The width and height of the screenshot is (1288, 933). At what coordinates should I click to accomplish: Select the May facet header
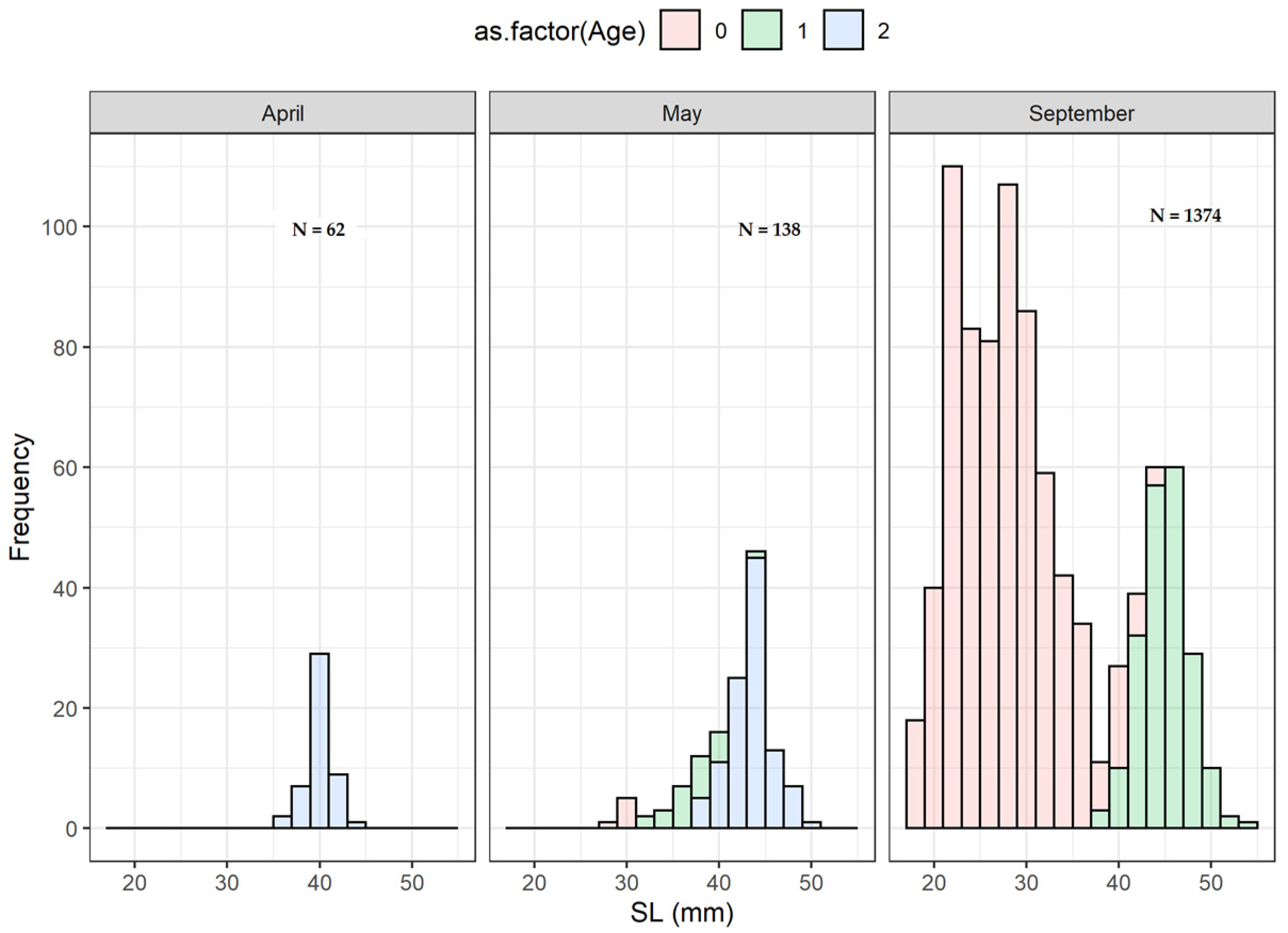[x=681, y=113]
